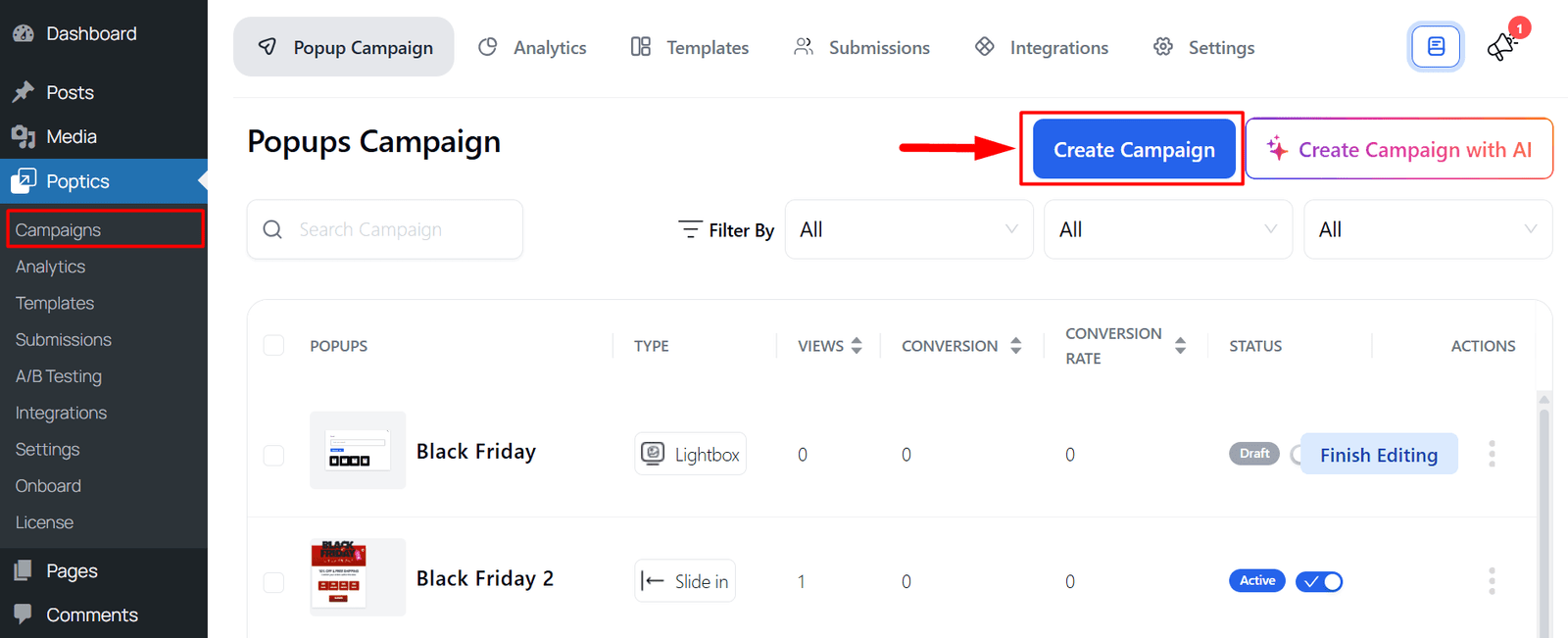Open actions menu for Black Friday 2

point(1492,581)
